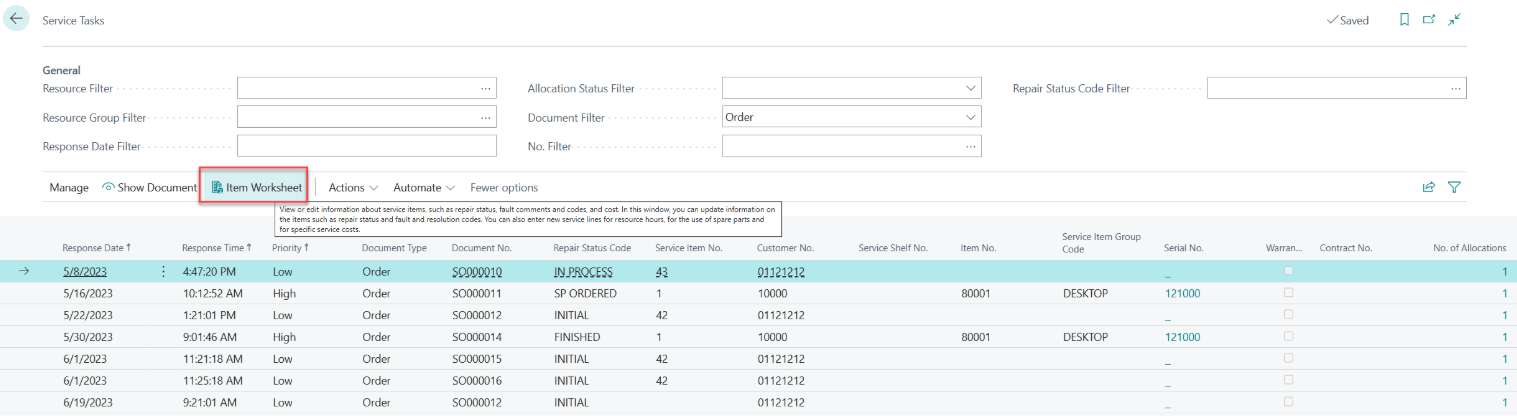Toggle the filter pane funnel icon

point(1455,187)
